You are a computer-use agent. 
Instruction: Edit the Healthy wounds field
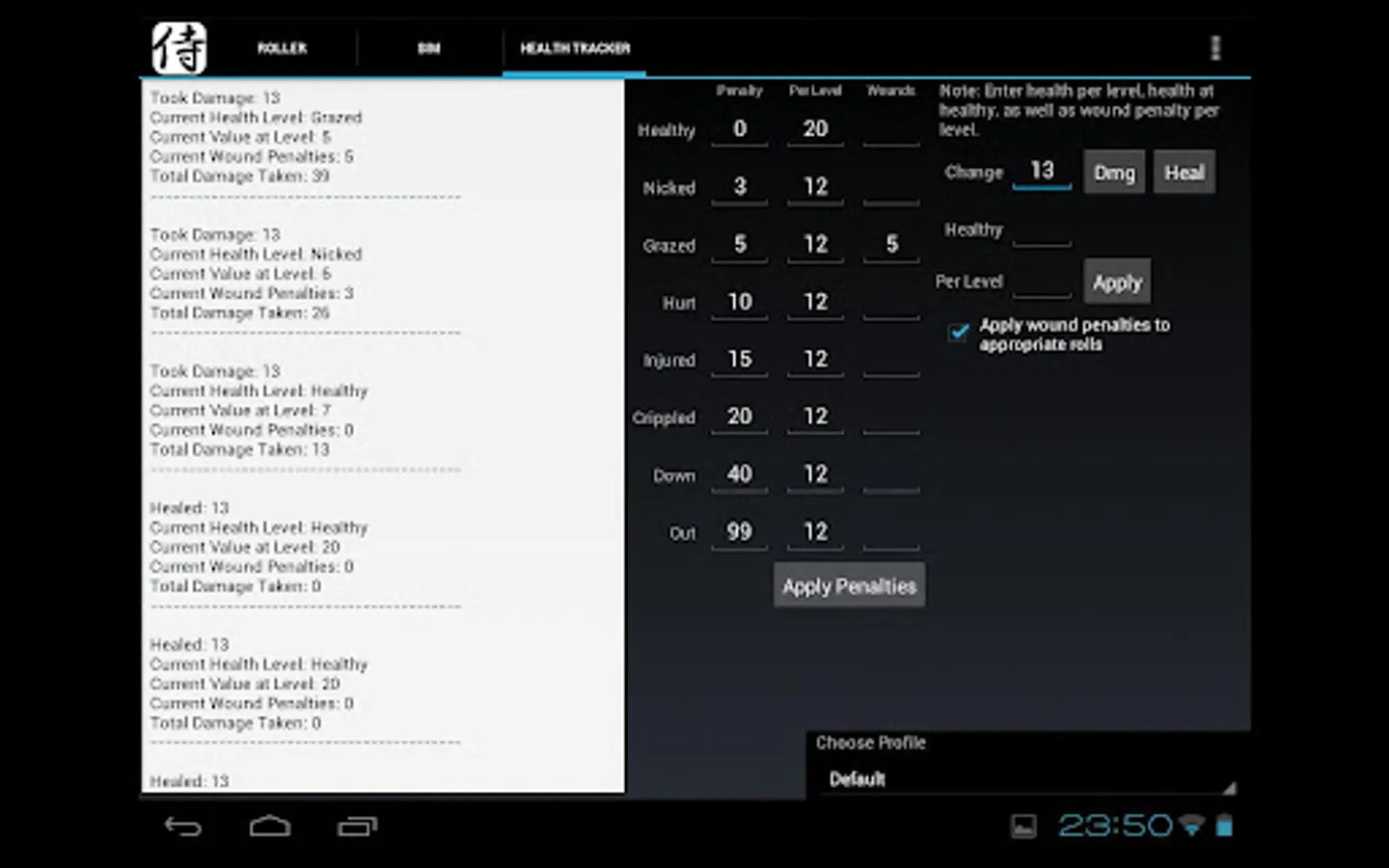click(891, 129)
